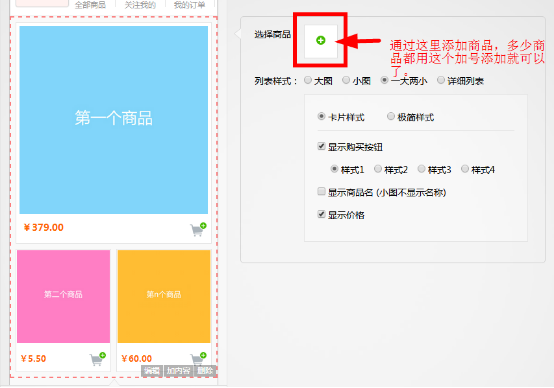Select 样式3 buy button style
The width and height of the screenshot is (554, 388).
422,169
